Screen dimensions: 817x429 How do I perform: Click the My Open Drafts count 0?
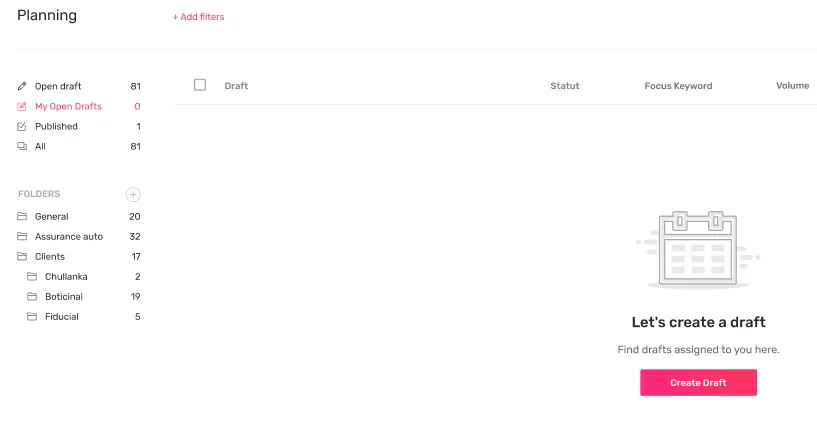pyautogui.click(x=137, y=106)
